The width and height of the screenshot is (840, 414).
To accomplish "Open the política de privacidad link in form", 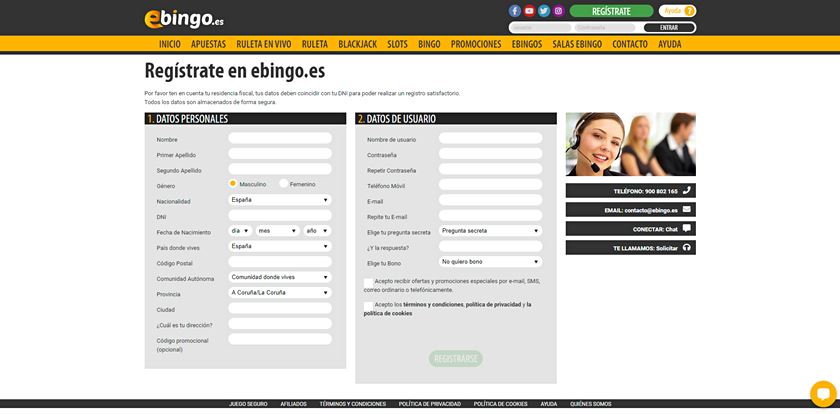I will (x=493, y=305).
